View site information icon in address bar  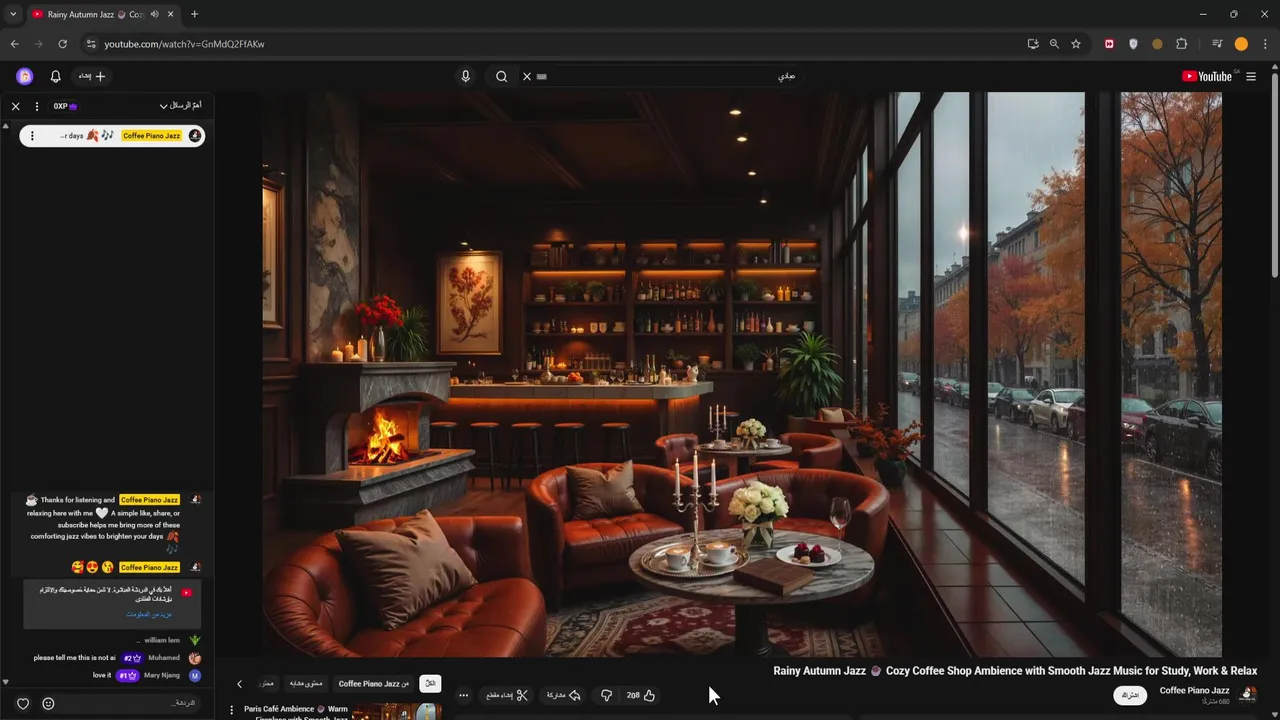point(91,44)
